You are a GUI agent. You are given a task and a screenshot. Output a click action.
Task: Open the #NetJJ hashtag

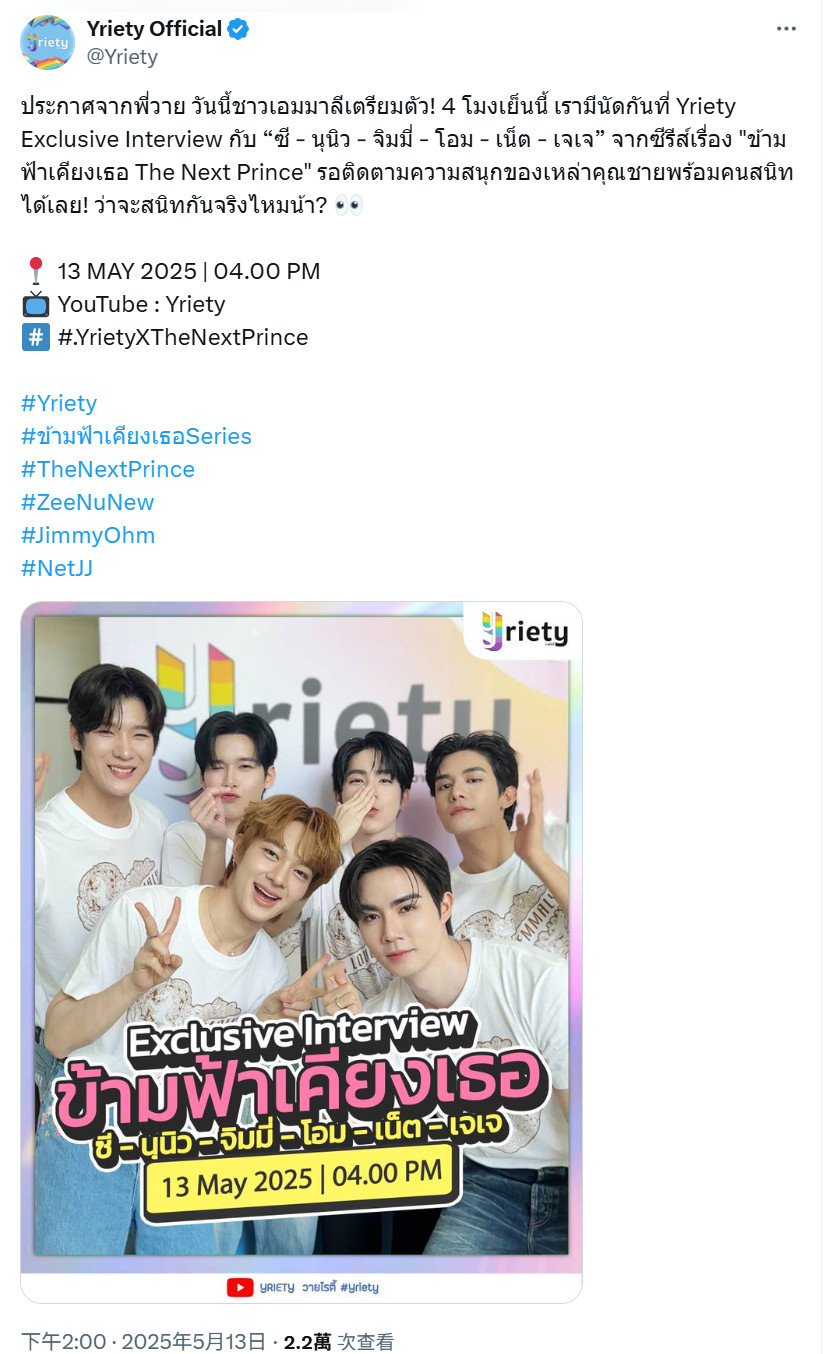point(56,568)
